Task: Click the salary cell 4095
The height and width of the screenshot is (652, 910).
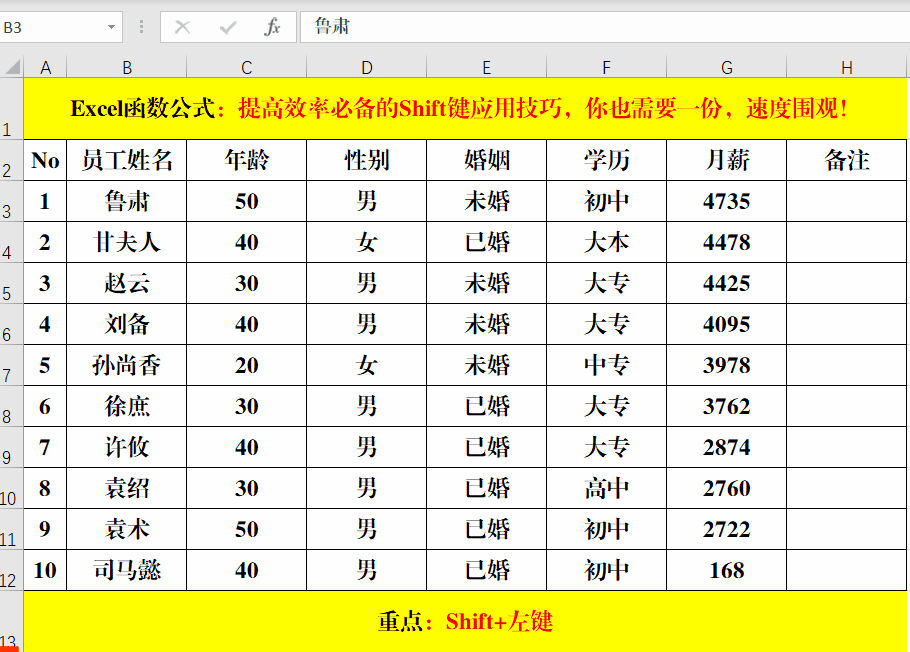Action: (727, 324)
